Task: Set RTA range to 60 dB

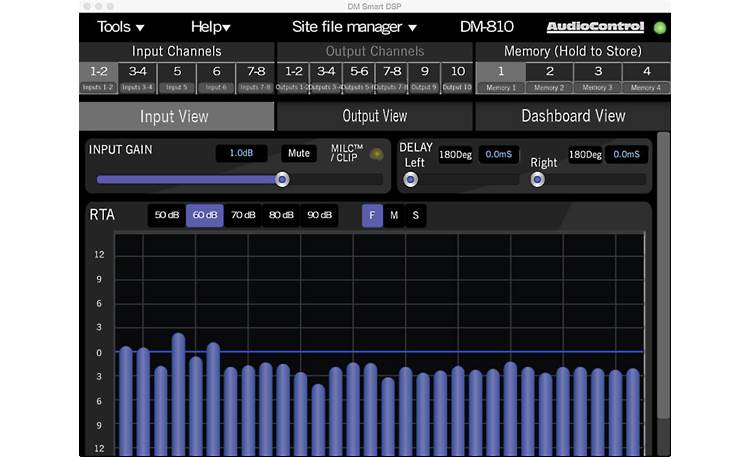Action: coord(205,215)
